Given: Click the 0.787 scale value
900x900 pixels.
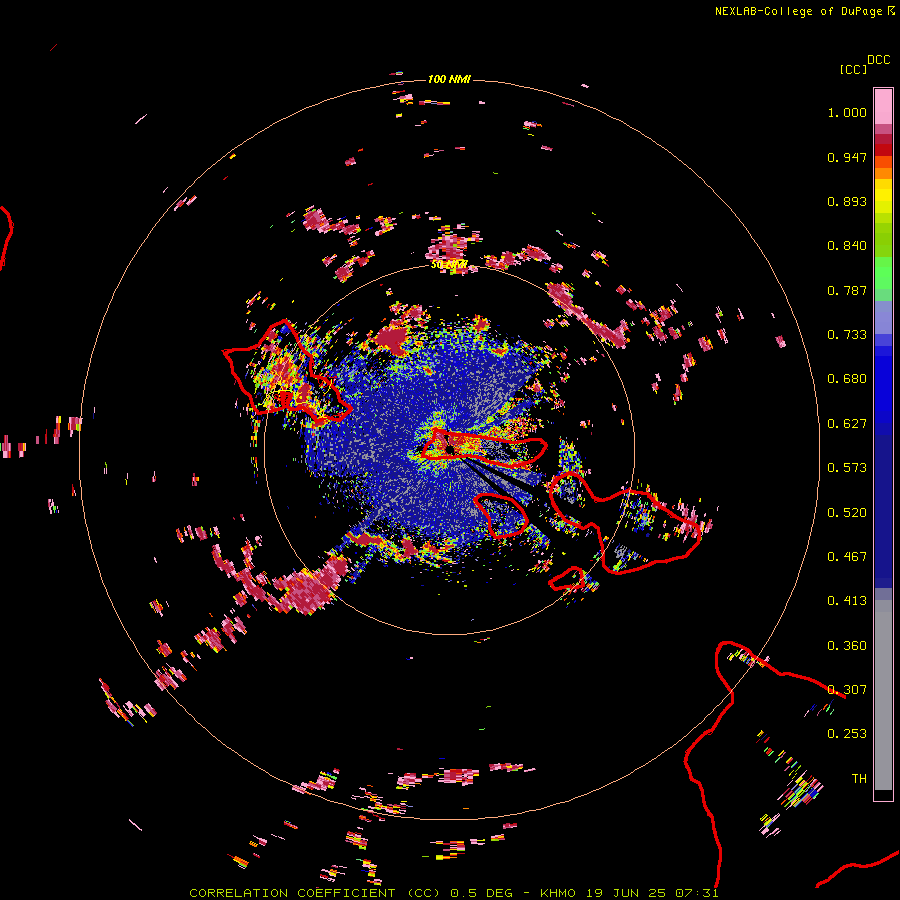Looking at the screenshot, I should click(x=847, y=290).
